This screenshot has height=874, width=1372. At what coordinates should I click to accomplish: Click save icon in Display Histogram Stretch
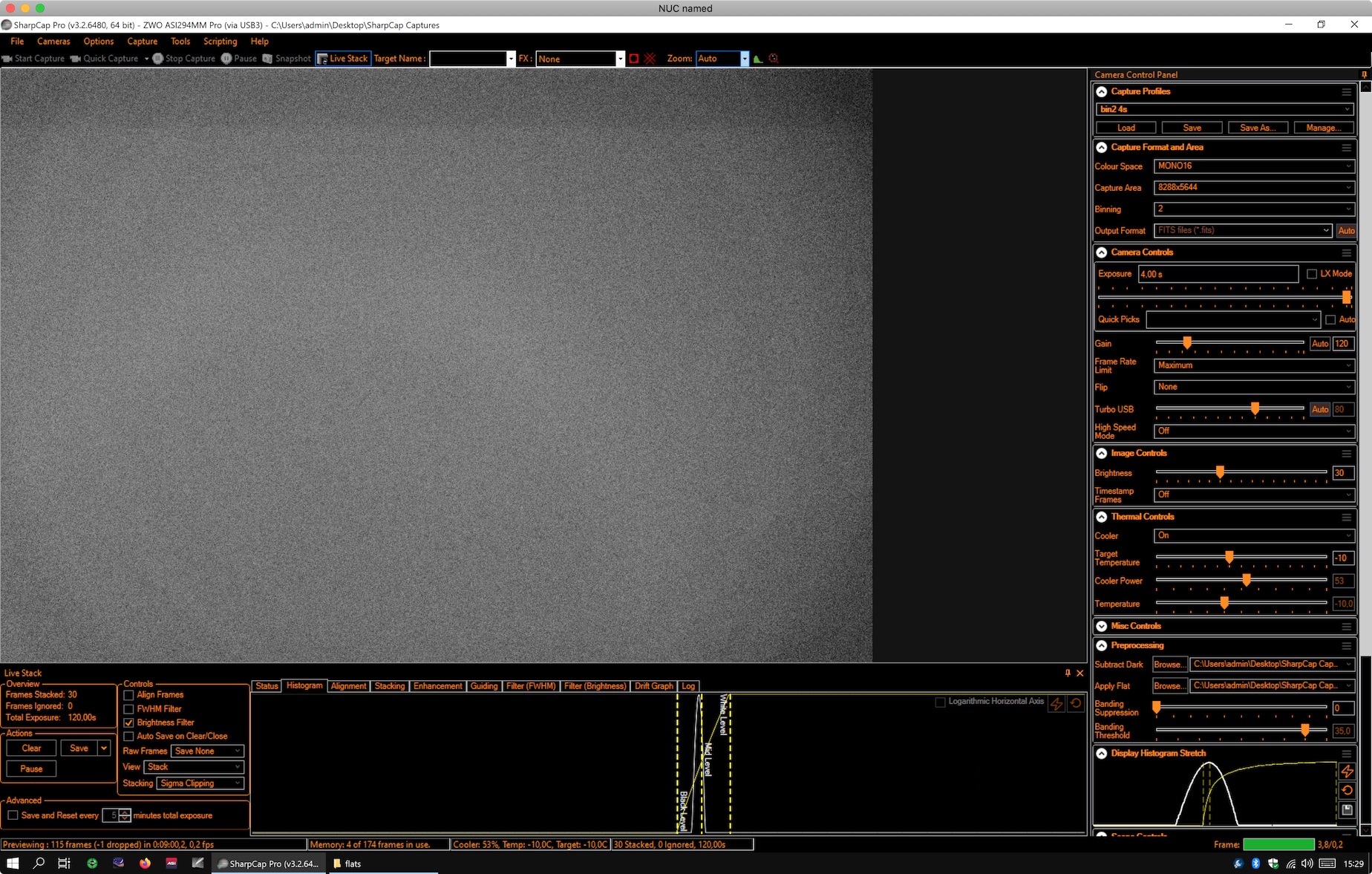pos(1347,810)
